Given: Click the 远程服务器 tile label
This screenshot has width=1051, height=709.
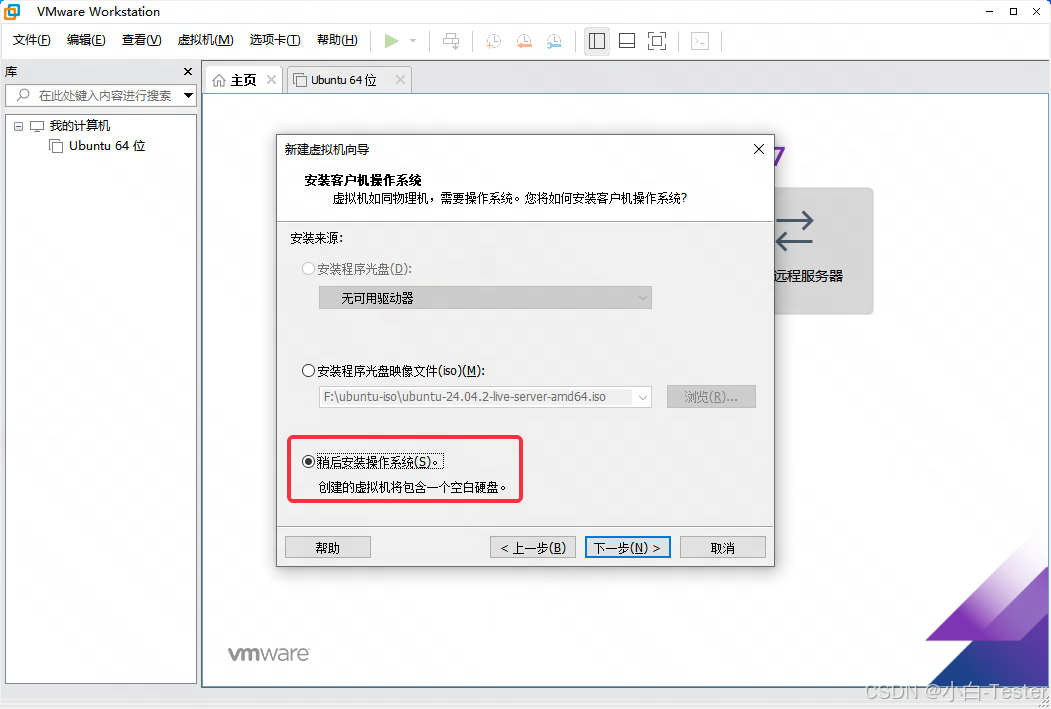Looking at the screenshot, I should (809, 275).
